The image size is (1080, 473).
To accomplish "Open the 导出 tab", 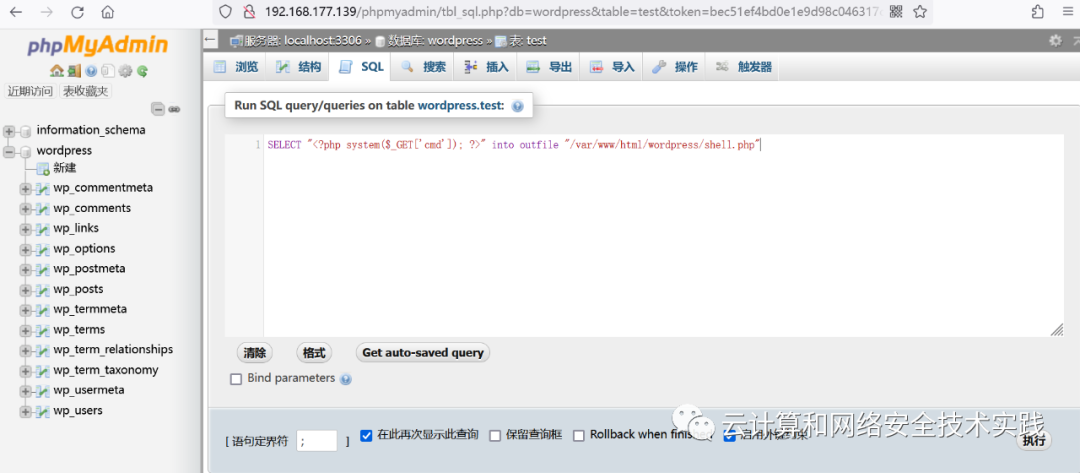I will 549,67.
